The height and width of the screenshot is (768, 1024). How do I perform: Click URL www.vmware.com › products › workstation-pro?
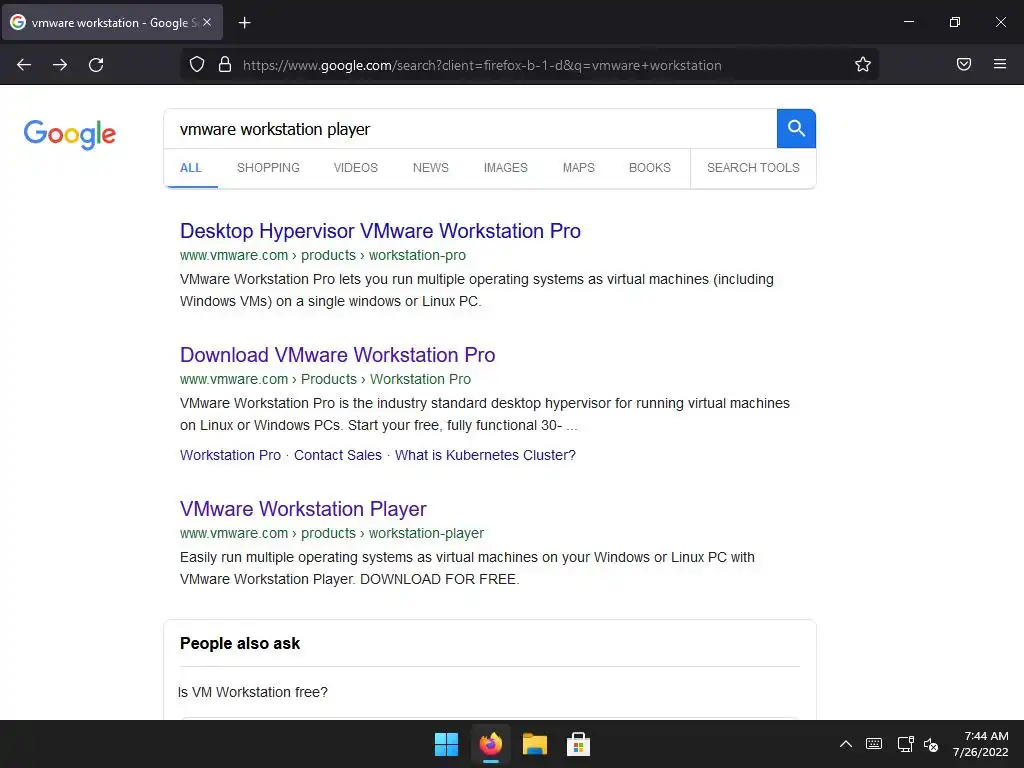click(323, 255)
